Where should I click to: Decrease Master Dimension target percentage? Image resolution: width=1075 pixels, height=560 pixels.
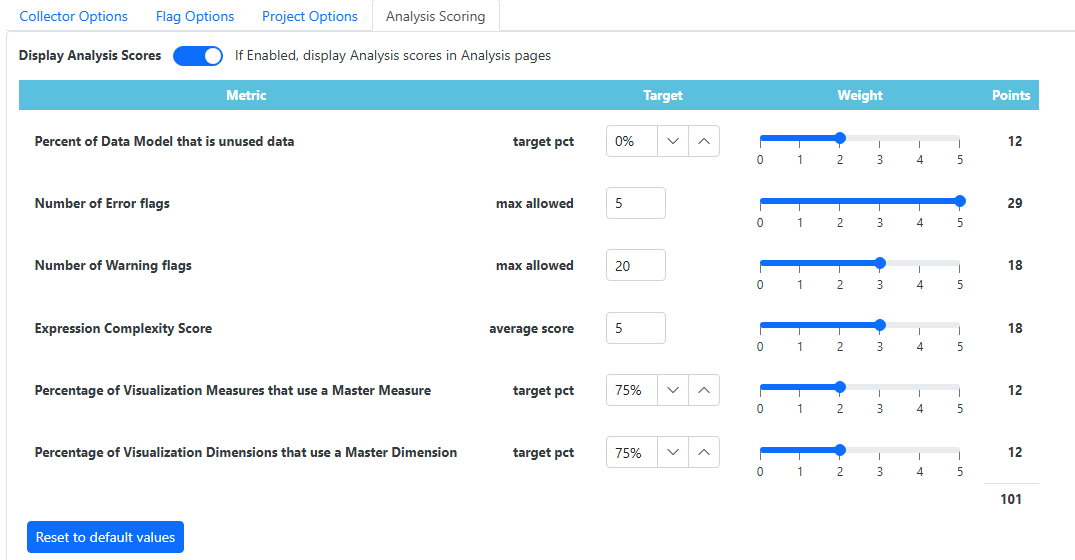pos(673,453)
